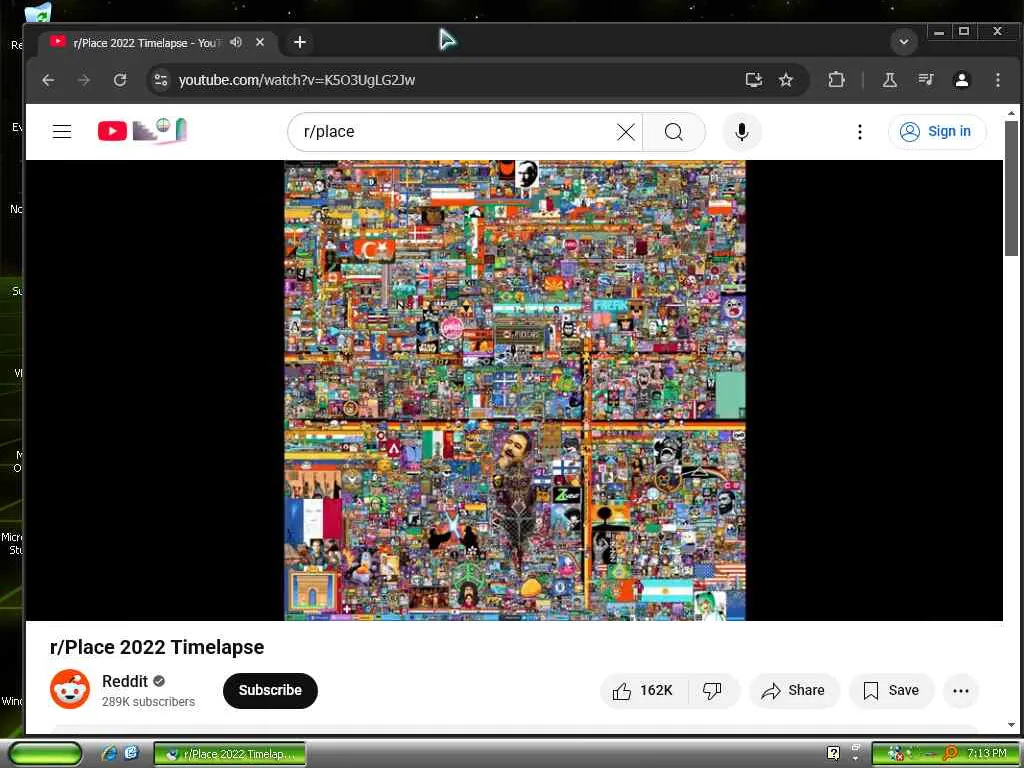Open help icon in taskbar tray
Viewport: 1024px width, 768px height.
833,754
